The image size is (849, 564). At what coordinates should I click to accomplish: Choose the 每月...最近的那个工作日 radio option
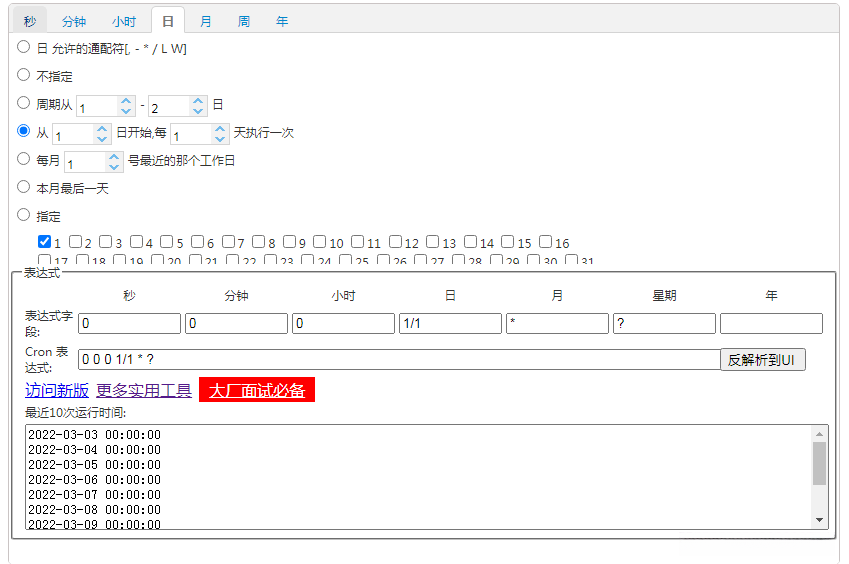coord(23,159)
